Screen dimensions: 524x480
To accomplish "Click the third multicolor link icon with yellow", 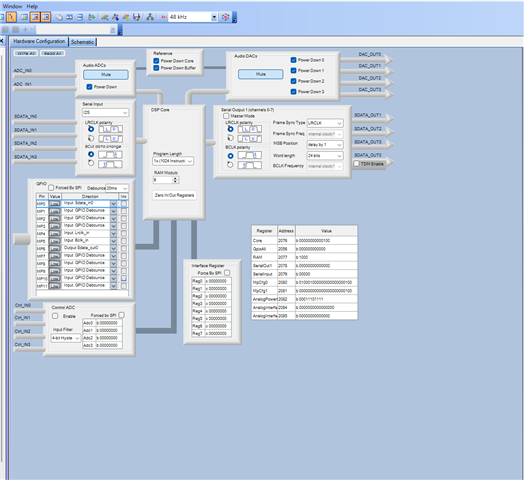I will tap(126, 17).
